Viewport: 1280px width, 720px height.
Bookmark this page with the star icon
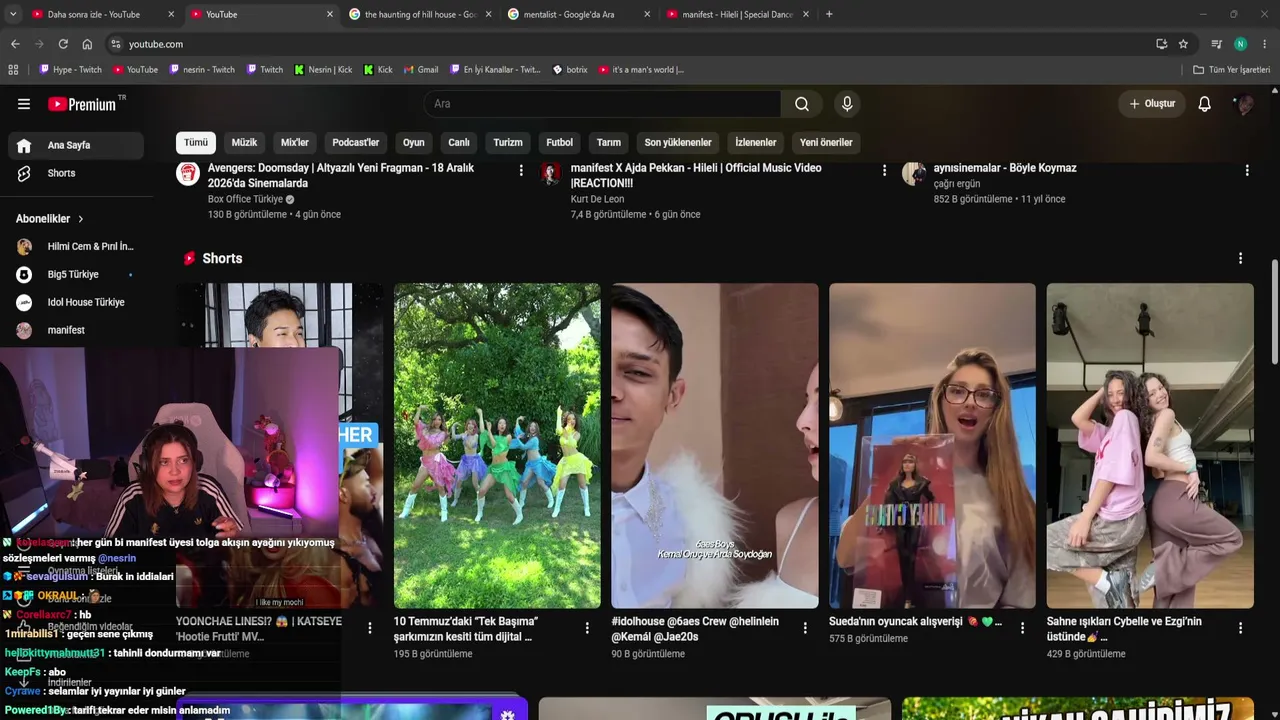tap(1183, 44)
